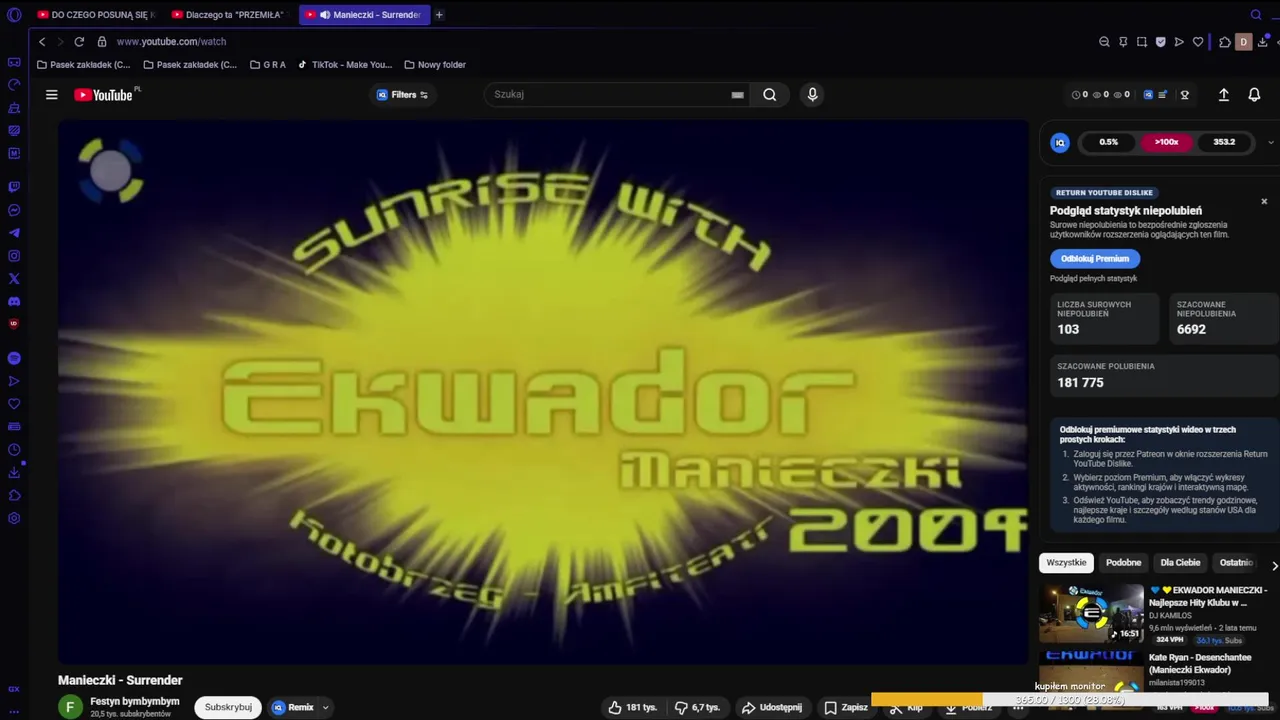
Task: Open the 'G R A' bookmarks folder
Action: pos(268,65)
